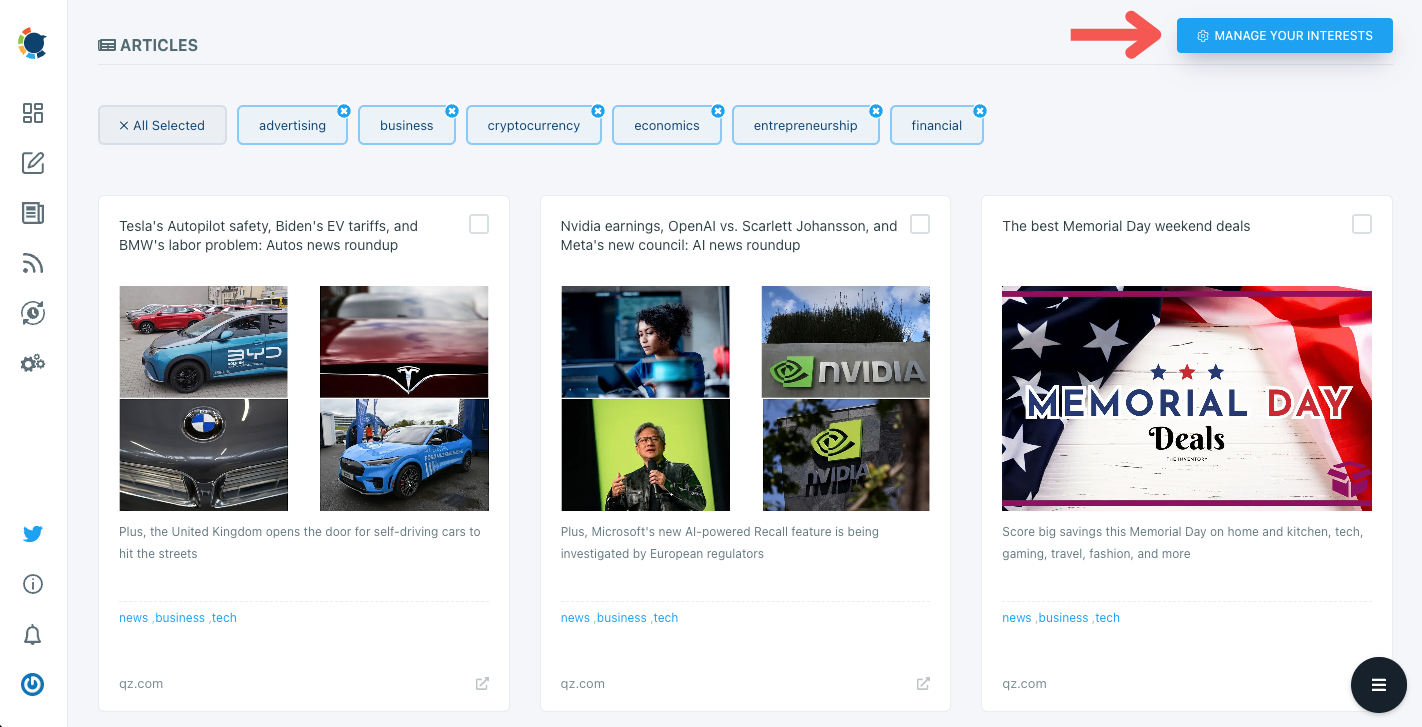Viewport: 1422px width, 727px height.
Task: Open the floating hamburger menu at bottom right
Action: [1378, 685]
